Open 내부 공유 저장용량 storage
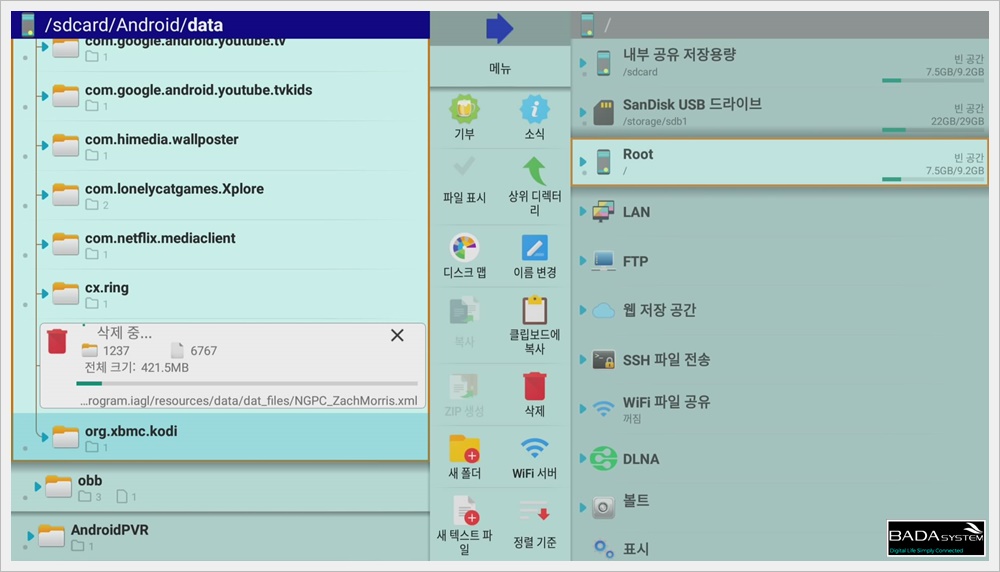Image resolution: width=1000 pixels, height=572 pixels. tap(779, 62)
